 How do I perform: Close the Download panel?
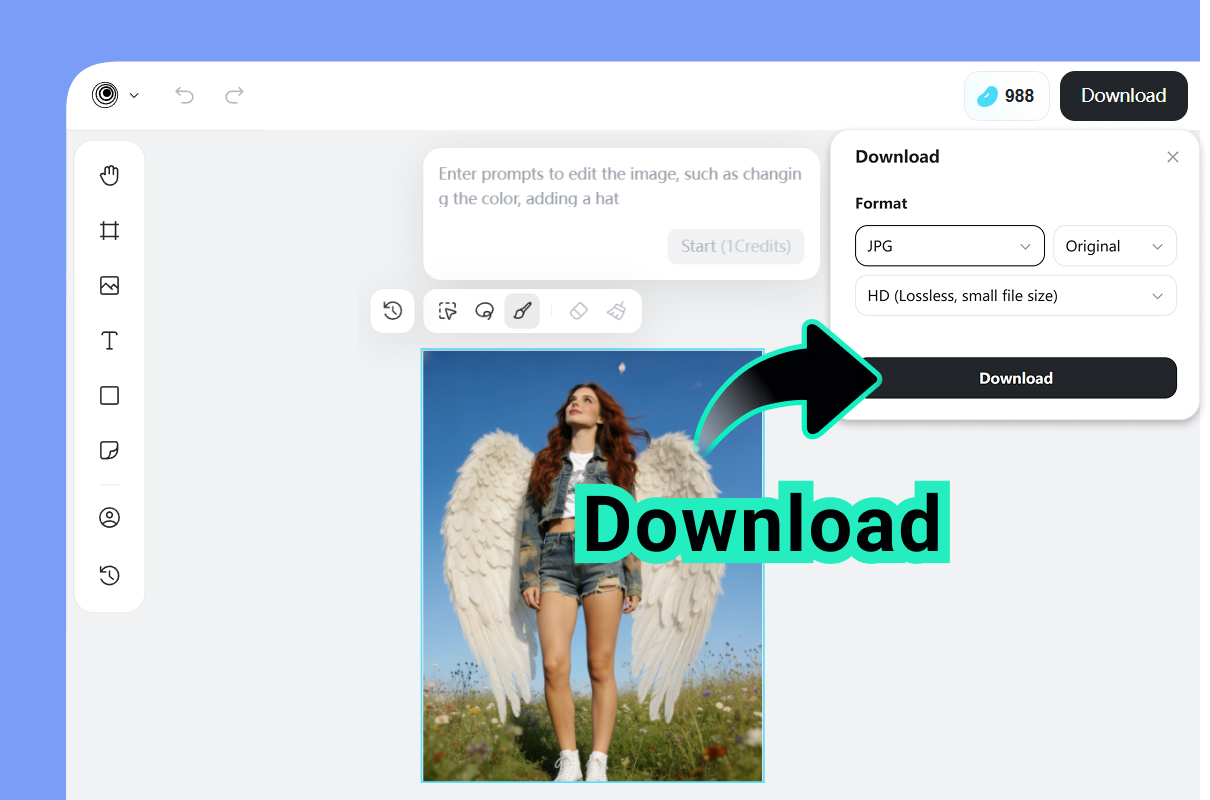[x=1172, y=157]
